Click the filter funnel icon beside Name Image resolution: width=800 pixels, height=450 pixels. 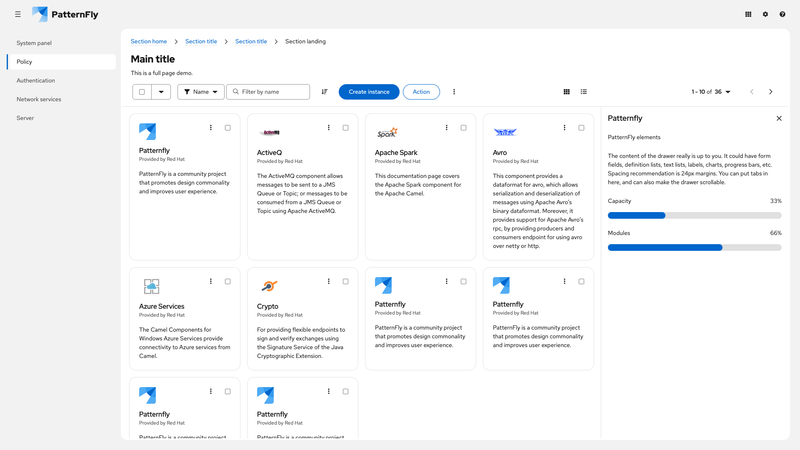pyautogui.click(x=187, y=92)
